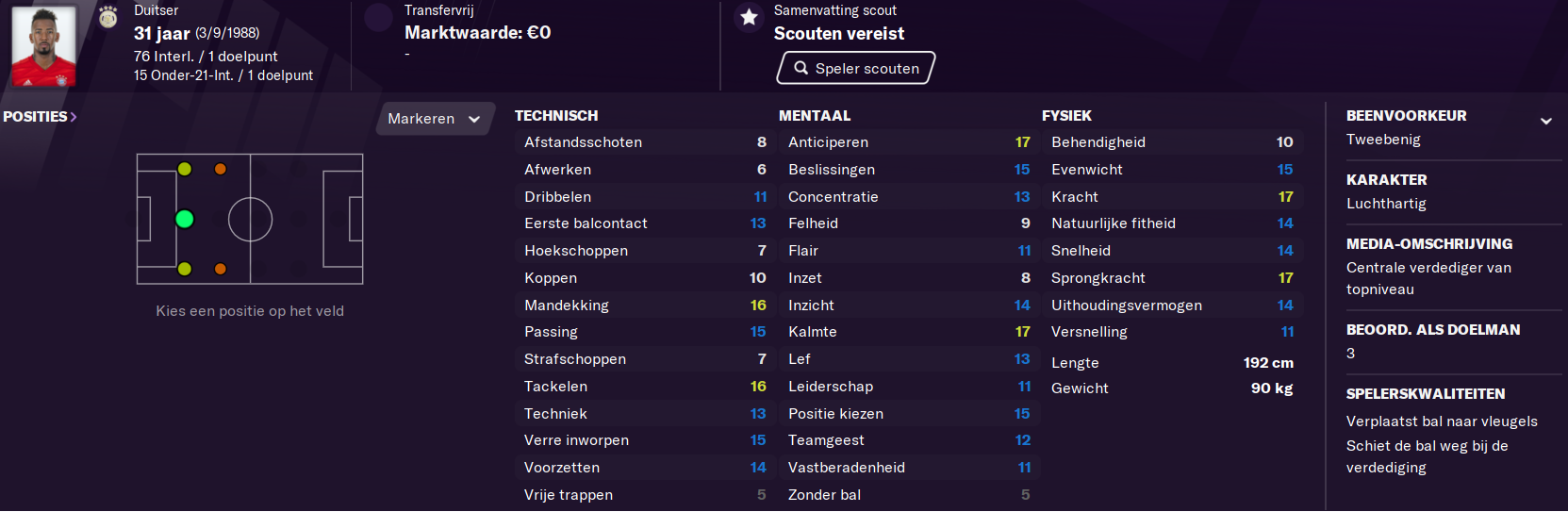Viewport: 1568px width, 512px height.
Task: Click the player portrait photo
Action: pyautogui.click(x=43, y=46)
